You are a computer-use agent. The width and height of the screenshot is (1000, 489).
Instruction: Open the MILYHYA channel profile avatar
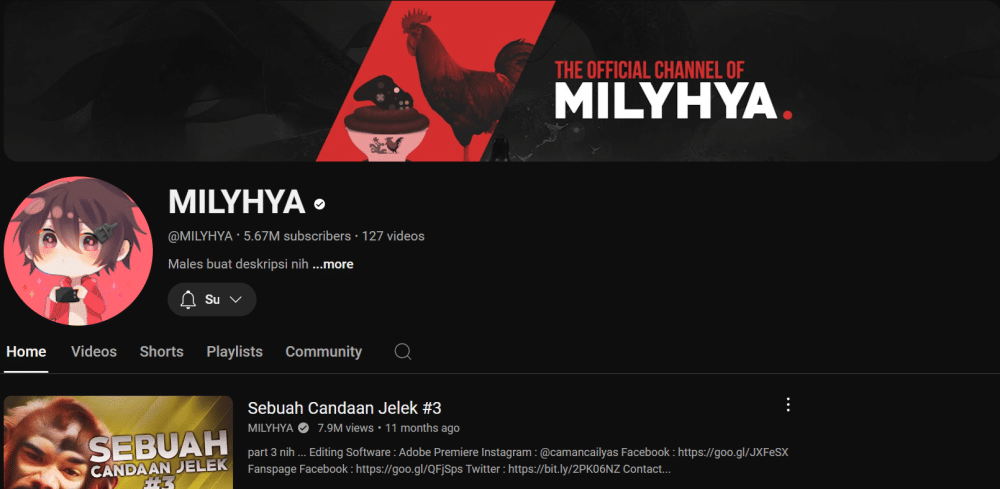(x=78, y=251)
